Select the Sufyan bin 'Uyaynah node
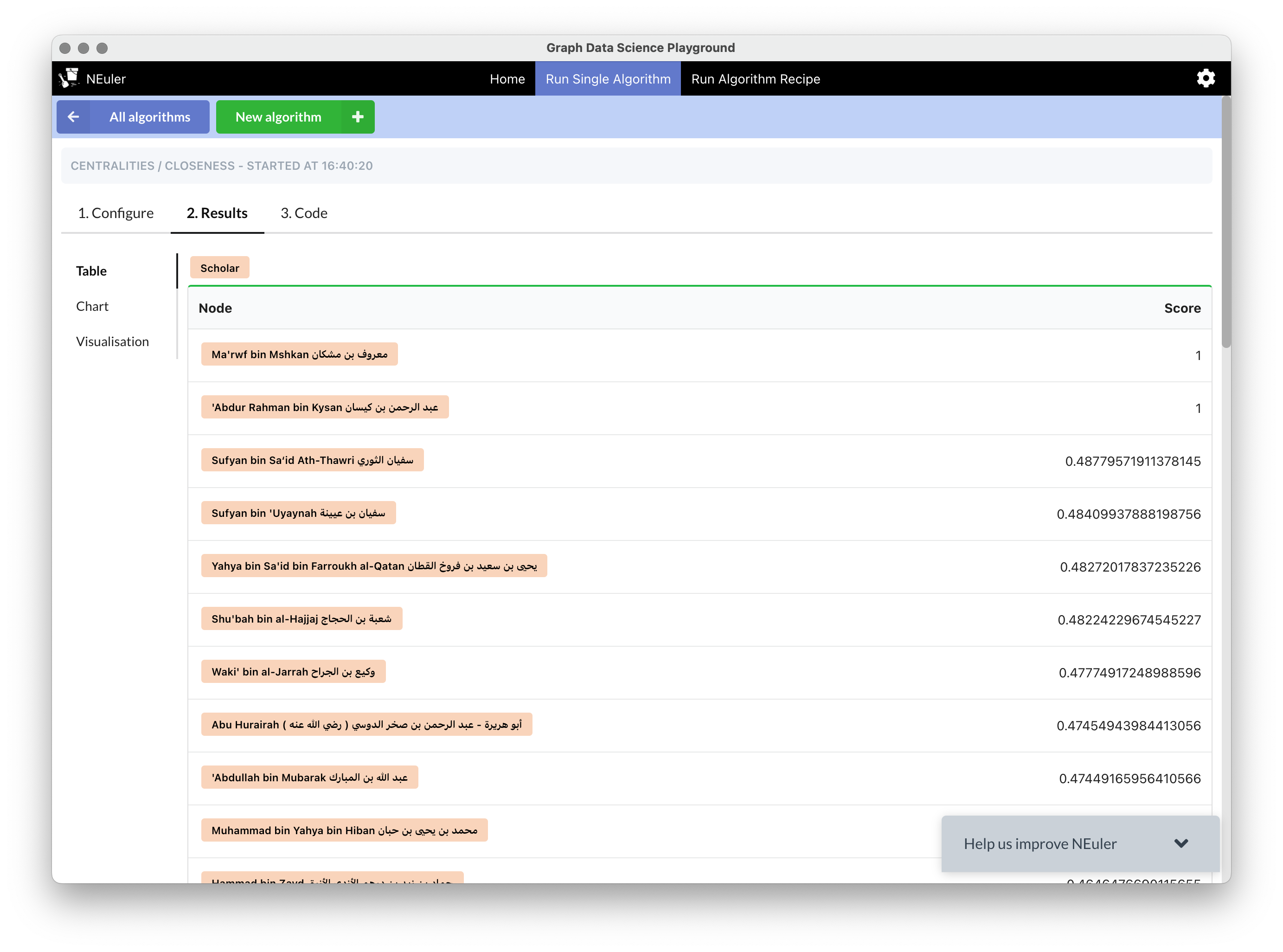Screen dimensions: 1283x952 [x=298, y=513]
